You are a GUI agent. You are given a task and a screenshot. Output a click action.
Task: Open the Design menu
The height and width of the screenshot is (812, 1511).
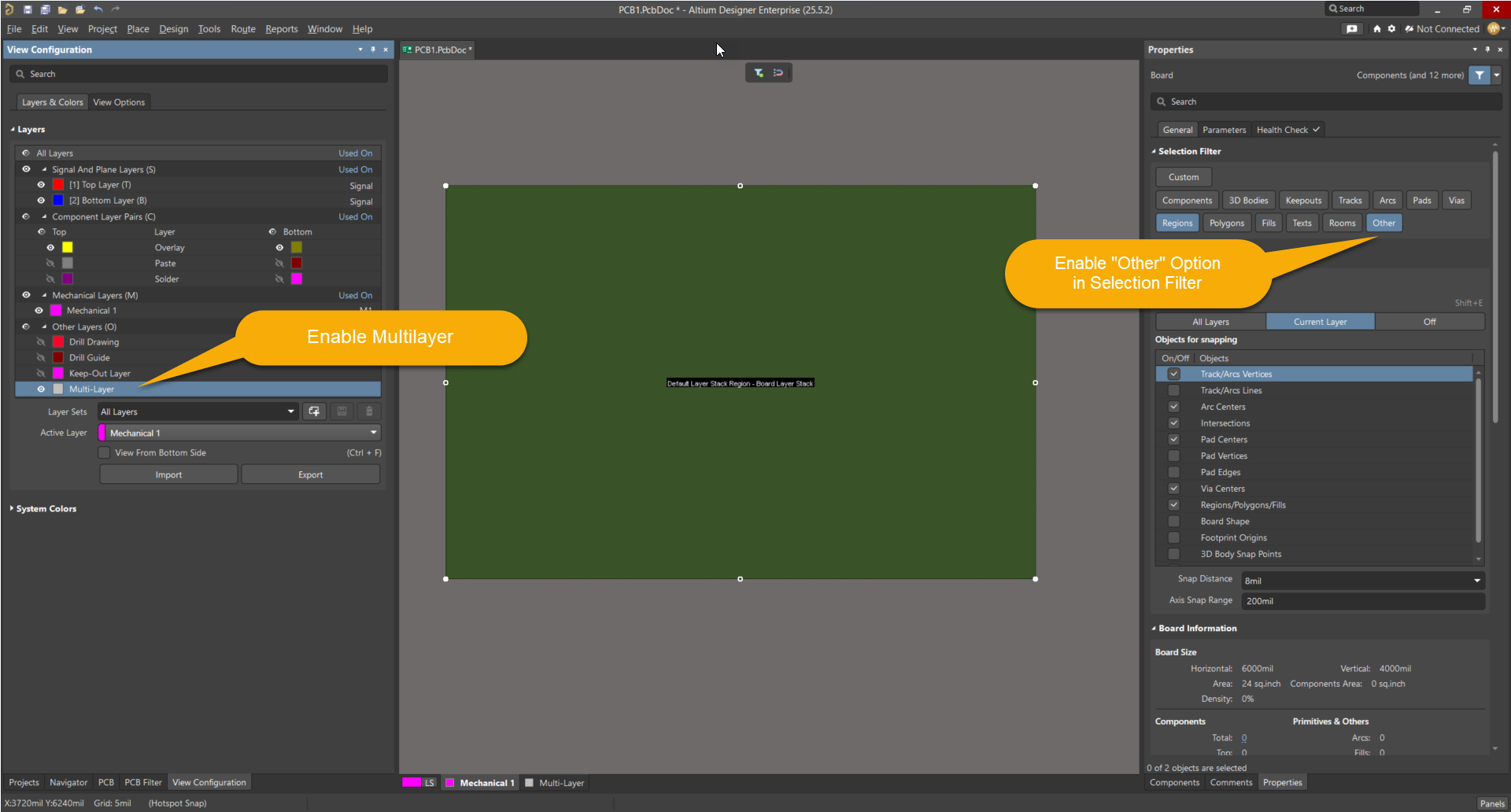[x=173, y=29]
